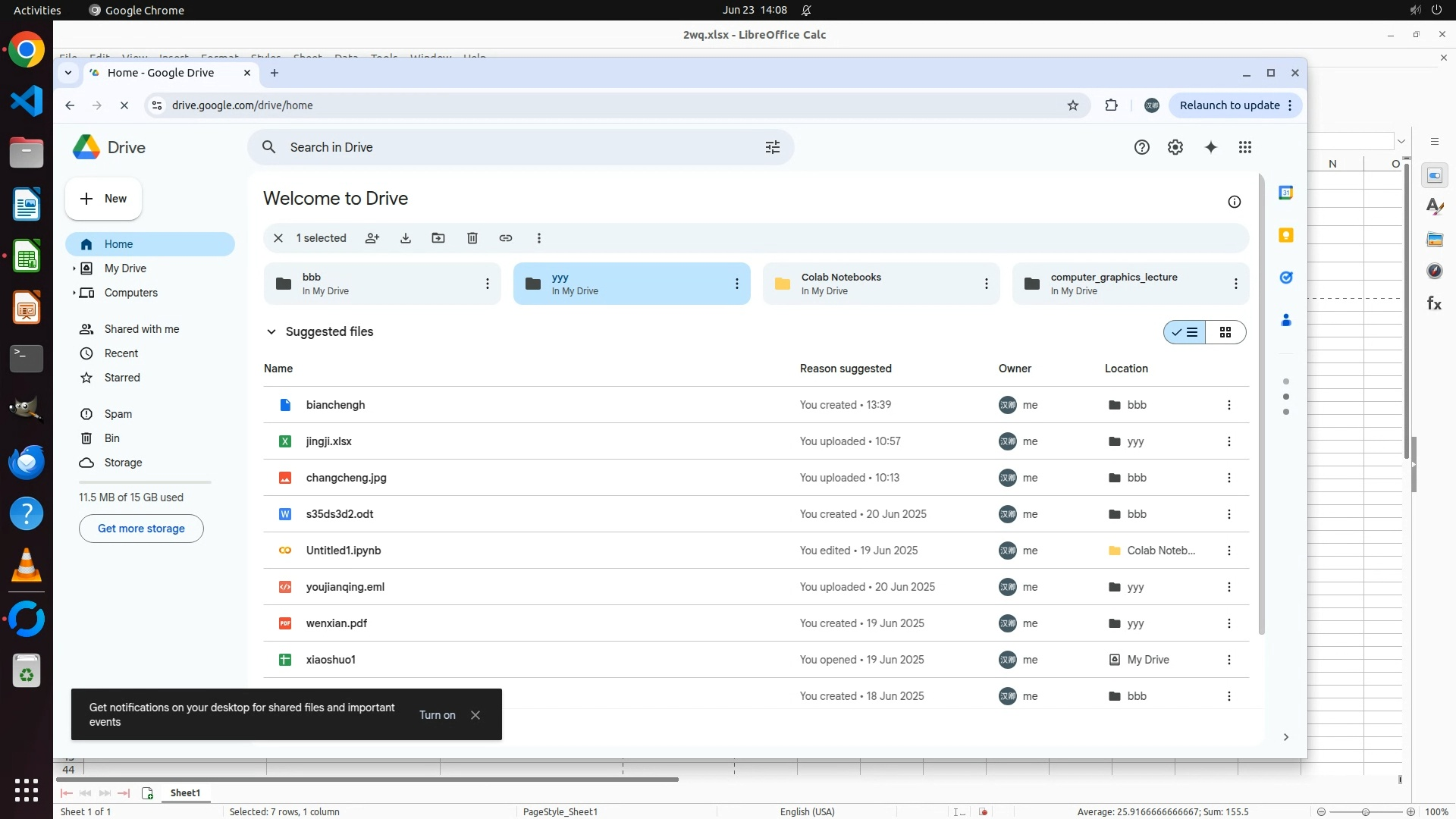Image resolution: width=1456 pixels, height=819 pixels.
Task: Bookmark this page with star icon
Action: pos(1073,105)
